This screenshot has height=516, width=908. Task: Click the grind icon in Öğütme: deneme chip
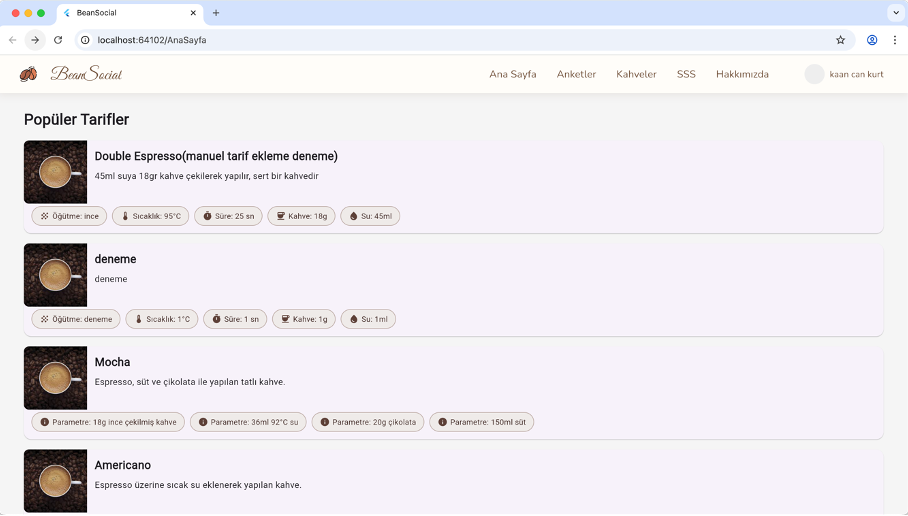45,319
